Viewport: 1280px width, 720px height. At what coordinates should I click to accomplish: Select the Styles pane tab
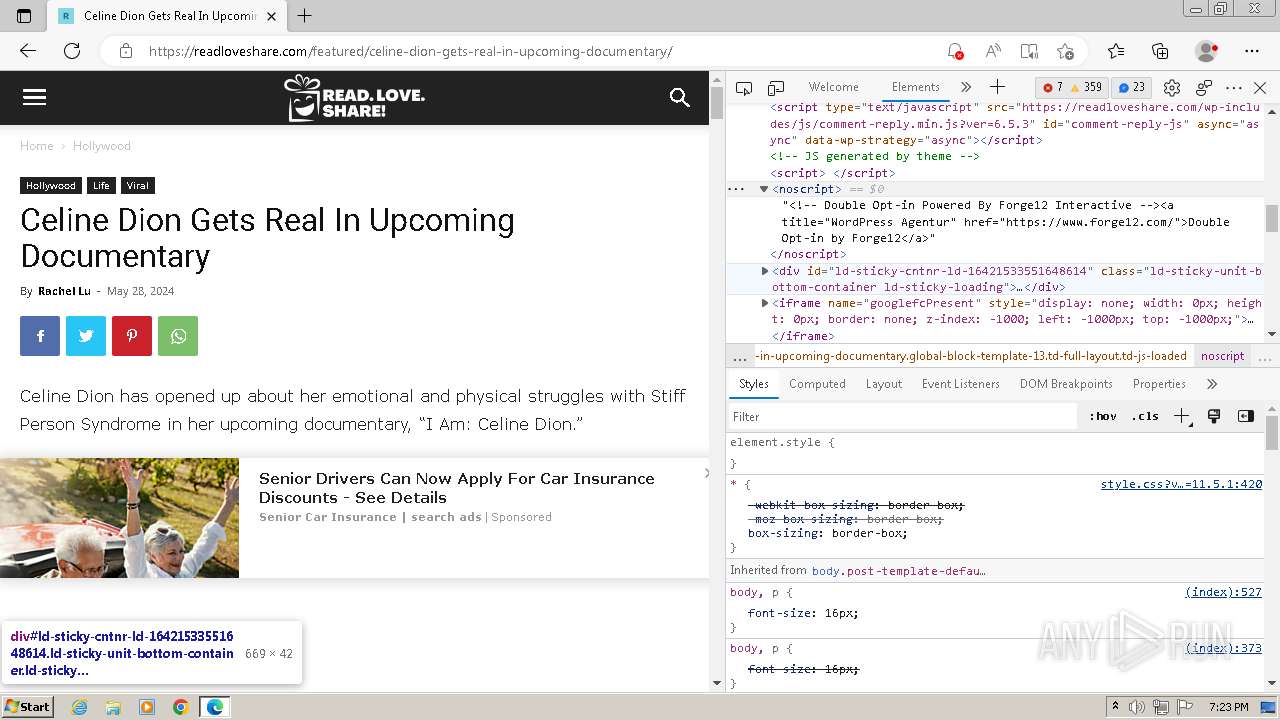click(x=753, y=384)
